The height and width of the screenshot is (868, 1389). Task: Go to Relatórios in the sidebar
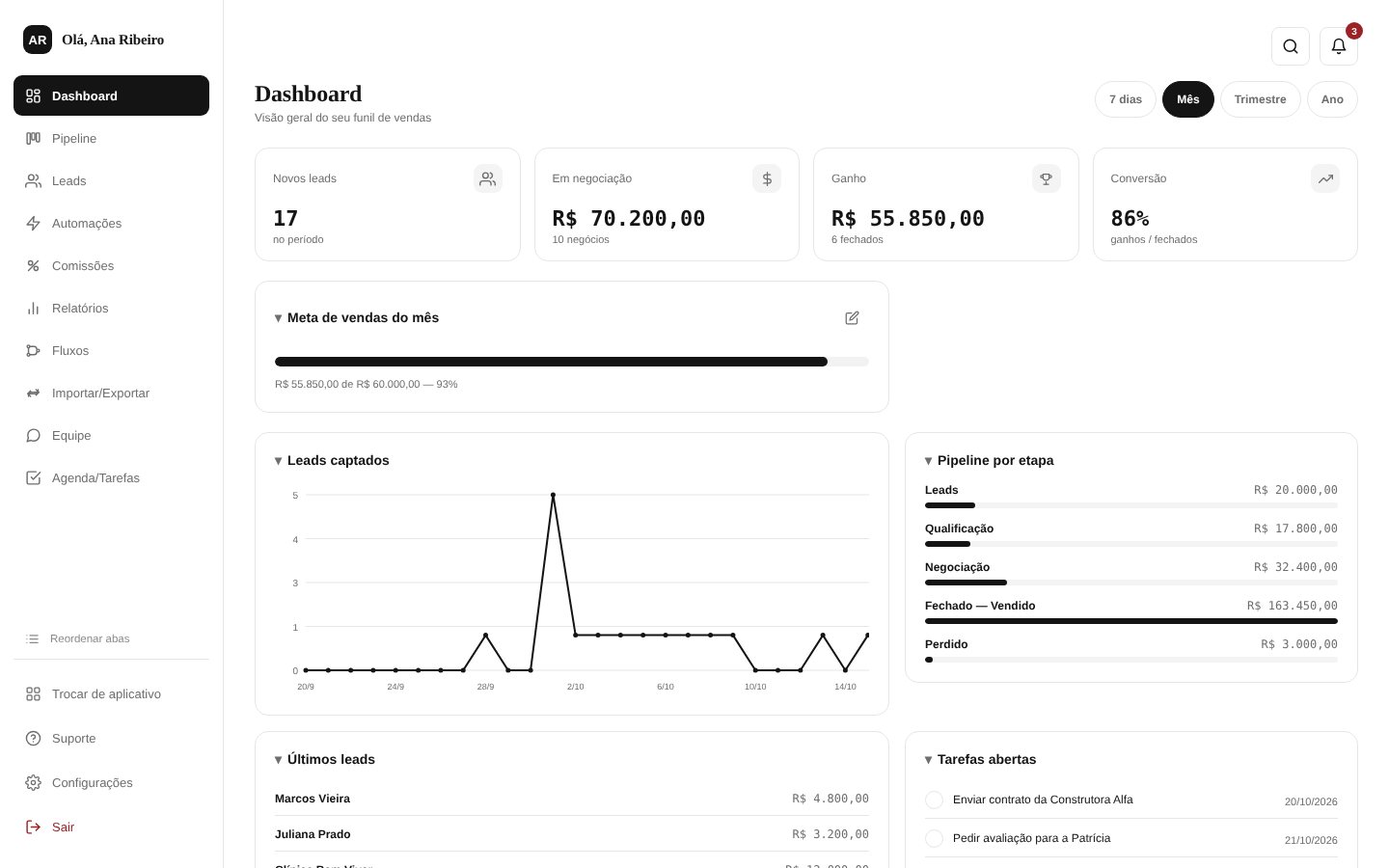(111, 308)
